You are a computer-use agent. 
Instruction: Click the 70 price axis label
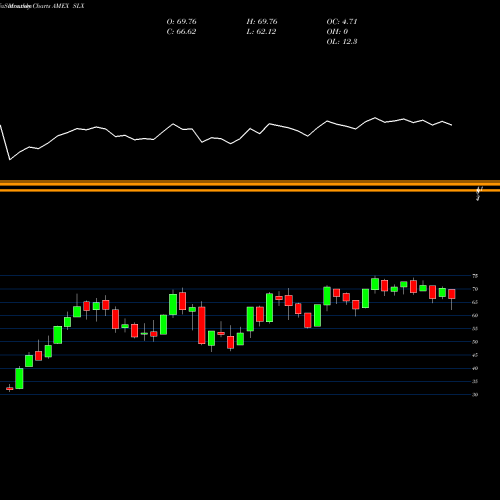point(475,289)
